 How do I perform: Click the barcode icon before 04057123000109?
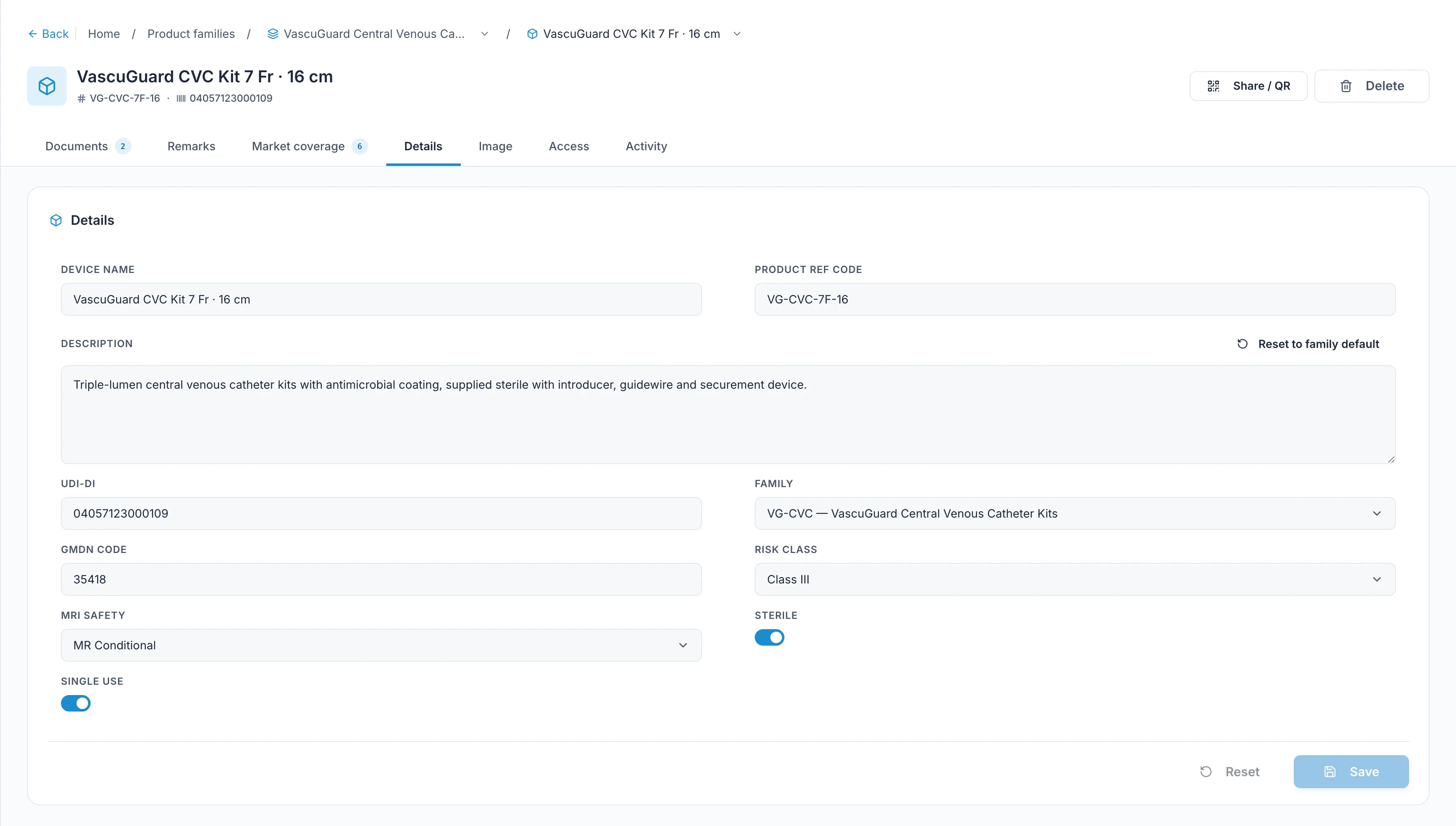pos(181,99)
